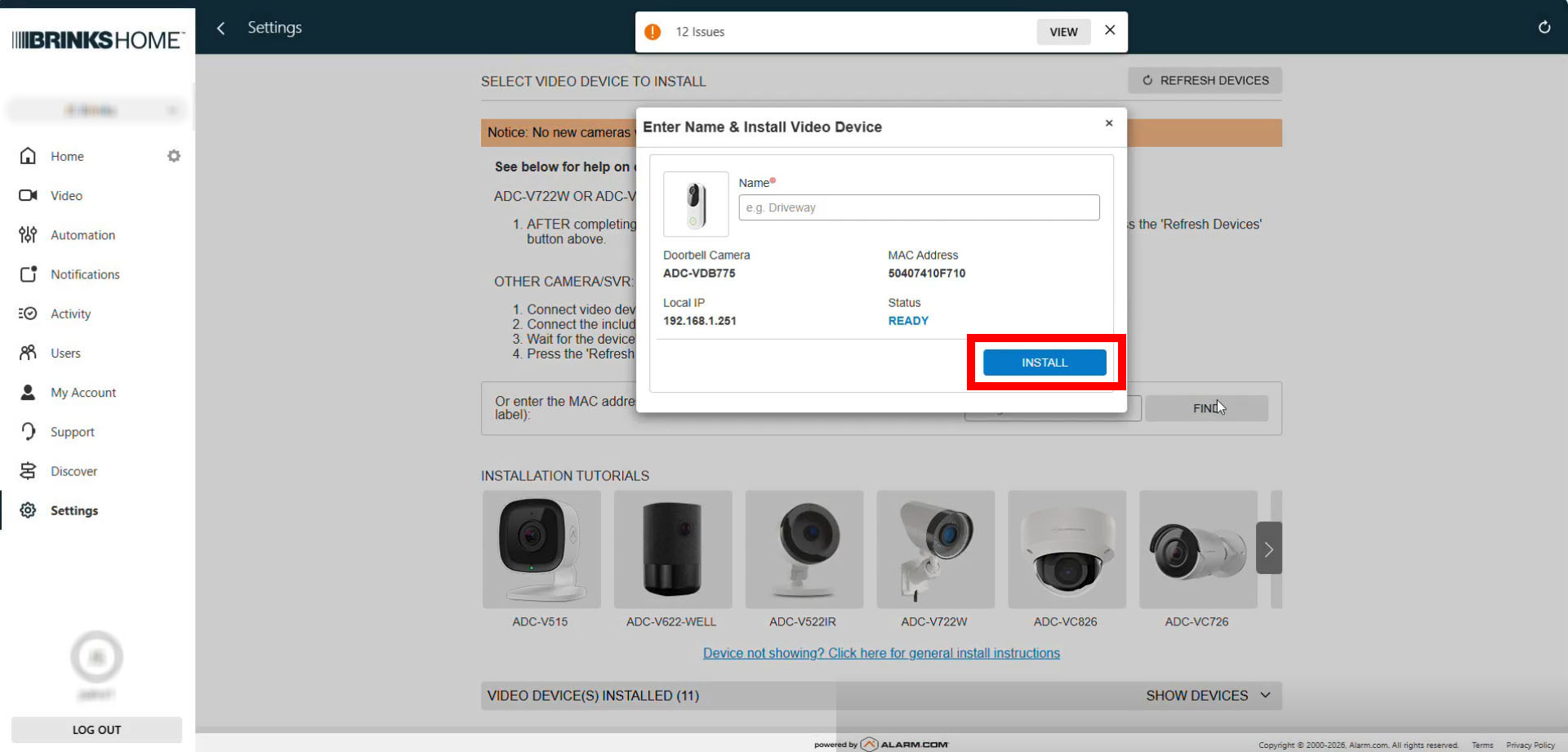Click the Discover signpost icon

click(x=28, y=471)
